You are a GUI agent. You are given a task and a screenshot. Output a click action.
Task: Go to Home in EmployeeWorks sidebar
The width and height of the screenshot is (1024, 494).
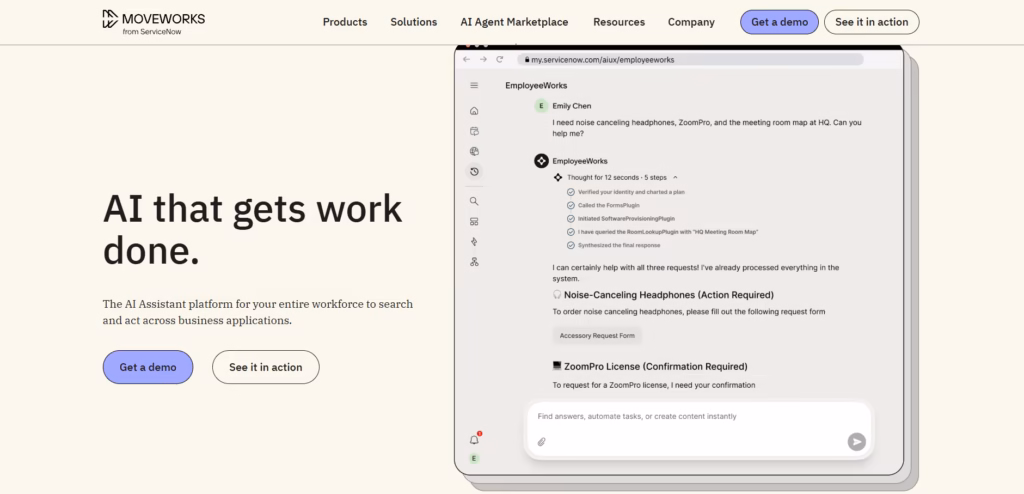point(474,111)
